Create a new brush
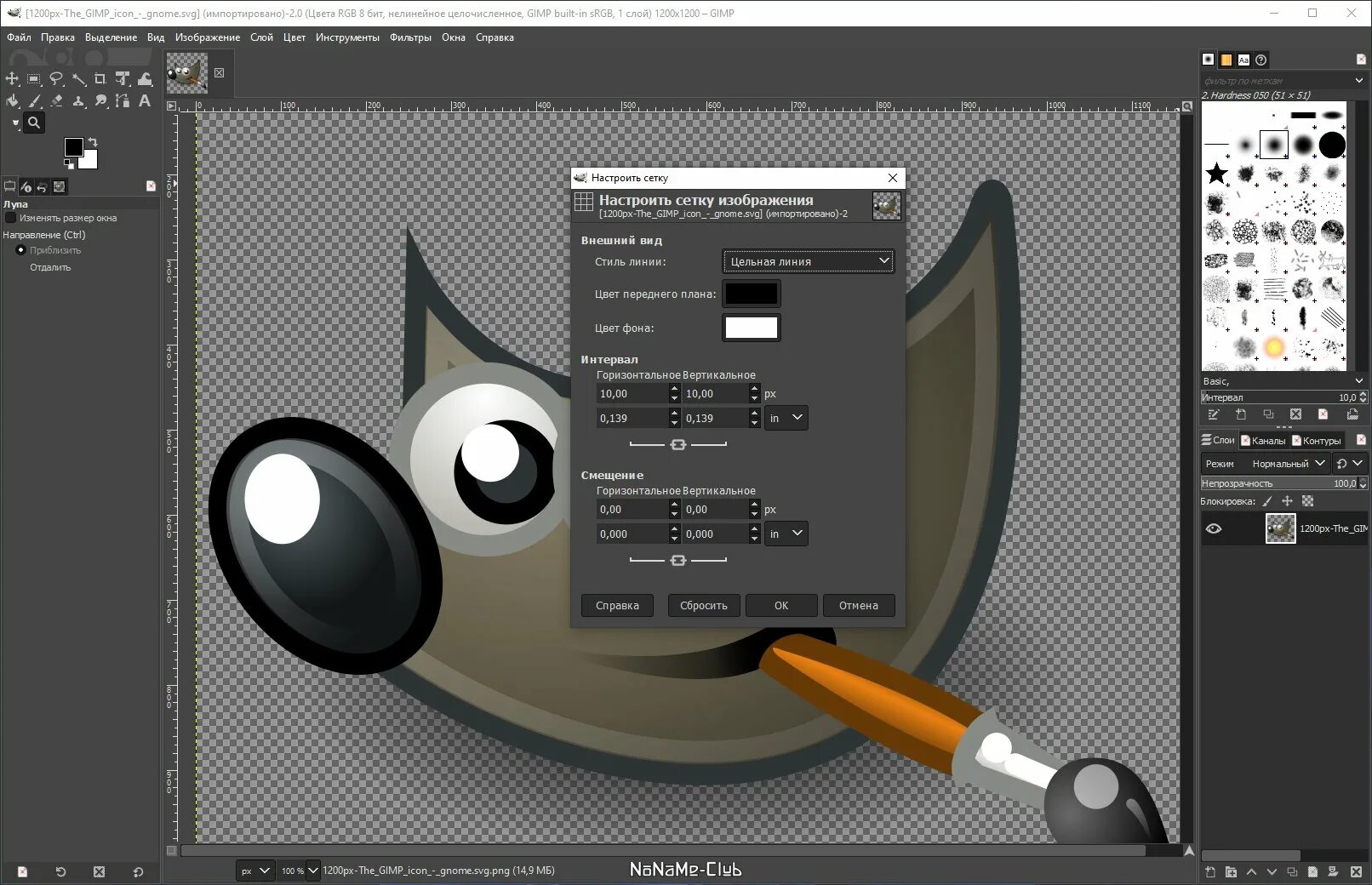The image size is (1372, 885). coord(1241,414)
